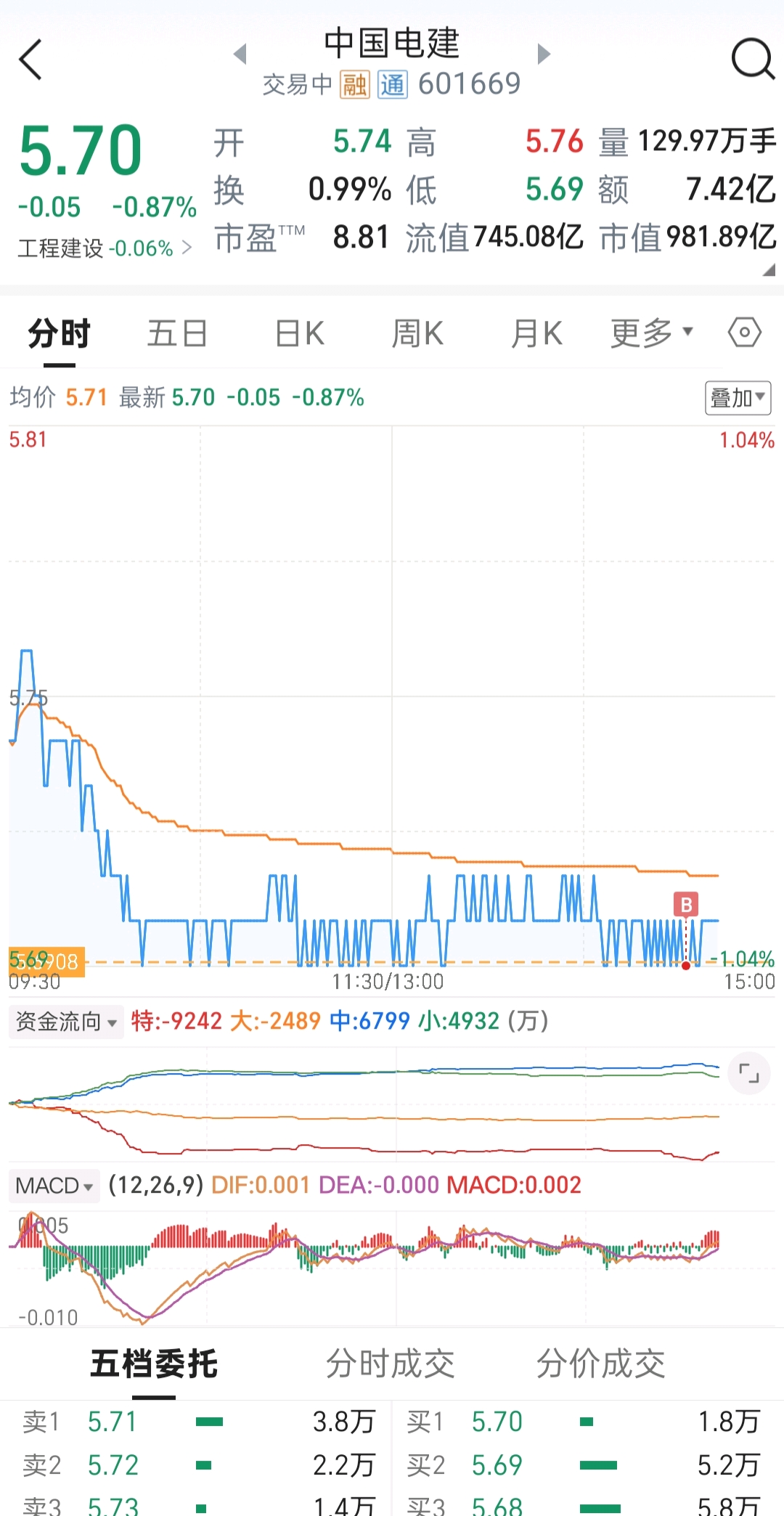Switch to 分时 chart tab
Viewport: 784px width, 1516px height.
point(59,333)
